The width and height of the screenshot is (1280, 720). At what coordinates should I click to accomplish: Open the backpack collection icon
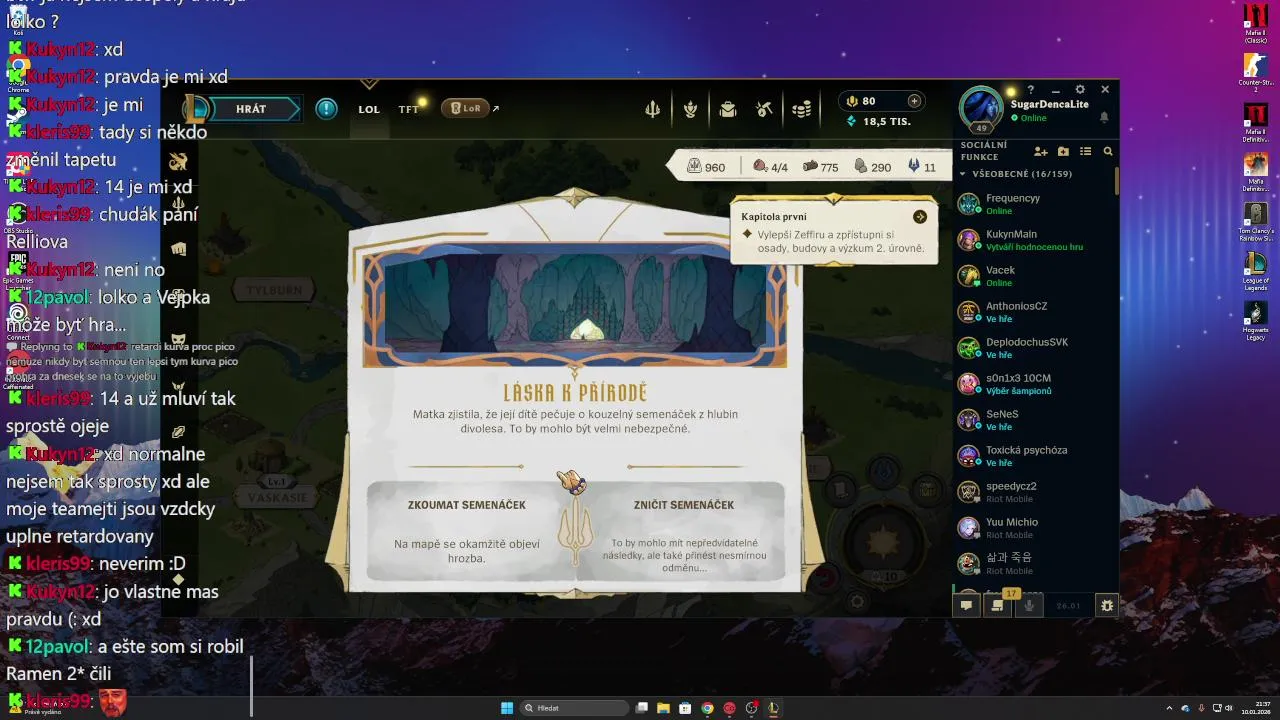click(728, 110)
